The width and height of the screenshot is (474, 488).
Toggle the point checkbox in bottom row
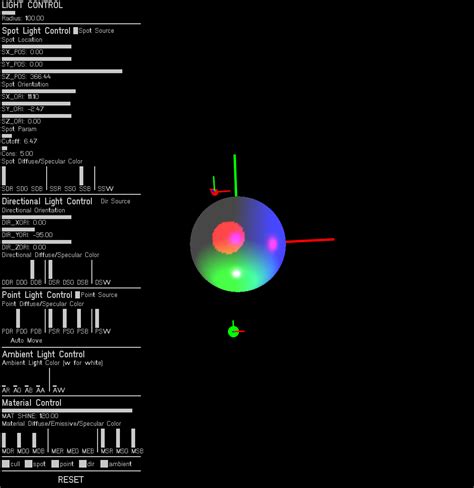click(x=55, y=464)
